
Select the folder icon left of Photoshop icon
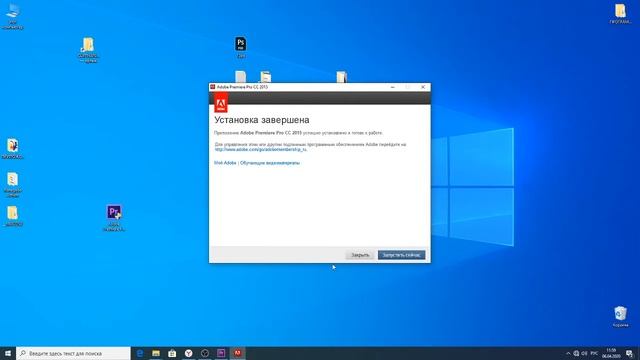point(88,50)
